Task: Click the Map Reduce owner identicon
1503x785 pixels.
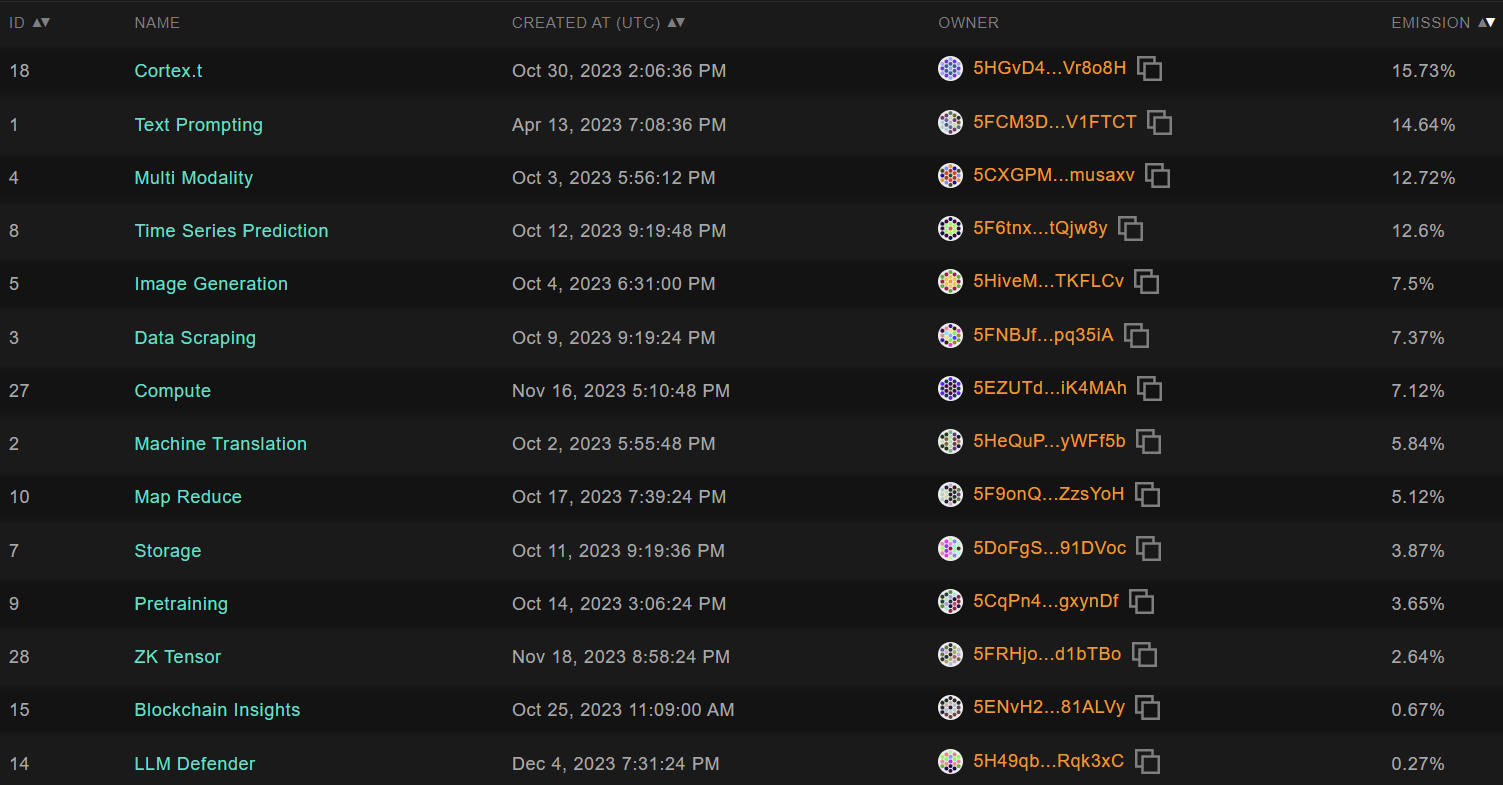Action: (950, 494)
